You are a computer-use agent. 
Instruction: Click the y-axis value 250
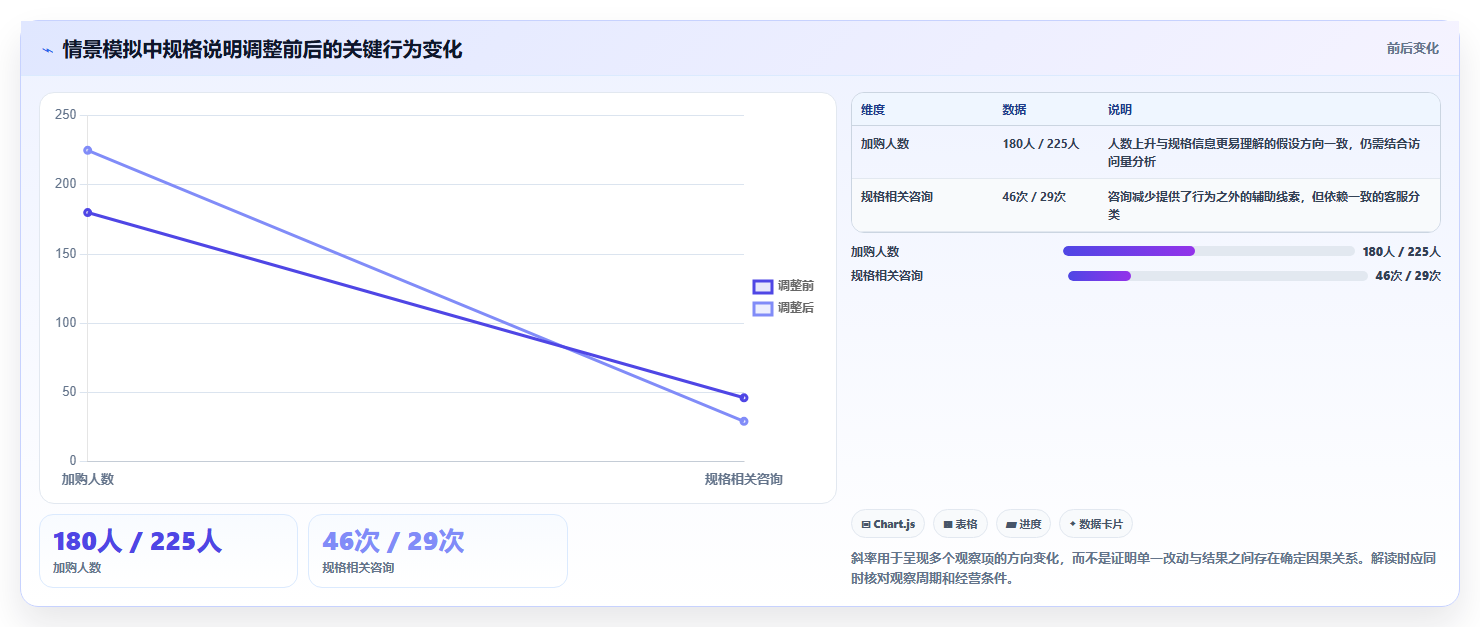(66, 115)
